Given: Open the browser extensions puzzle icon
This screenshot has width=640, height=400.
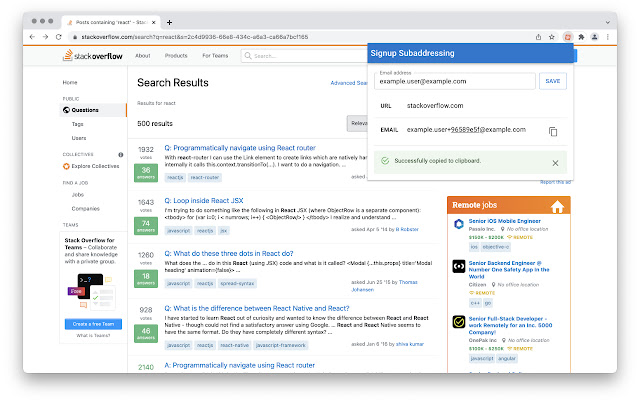Looking at the screenshot, I should 581,37.
